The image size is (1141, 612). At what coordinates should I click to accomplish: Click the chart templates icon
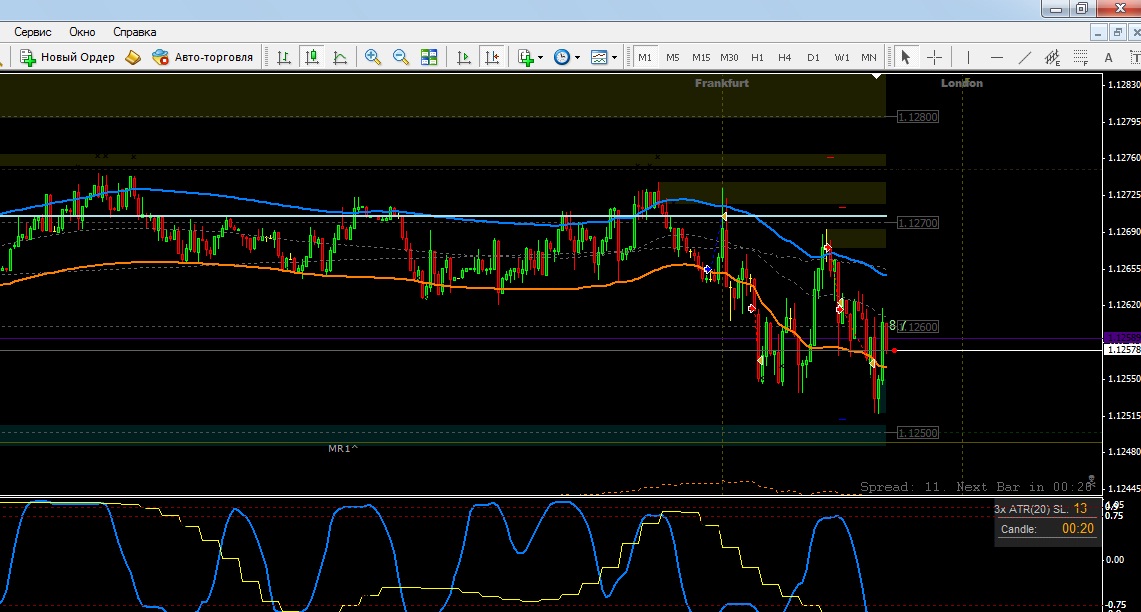[x=599, y=57]
